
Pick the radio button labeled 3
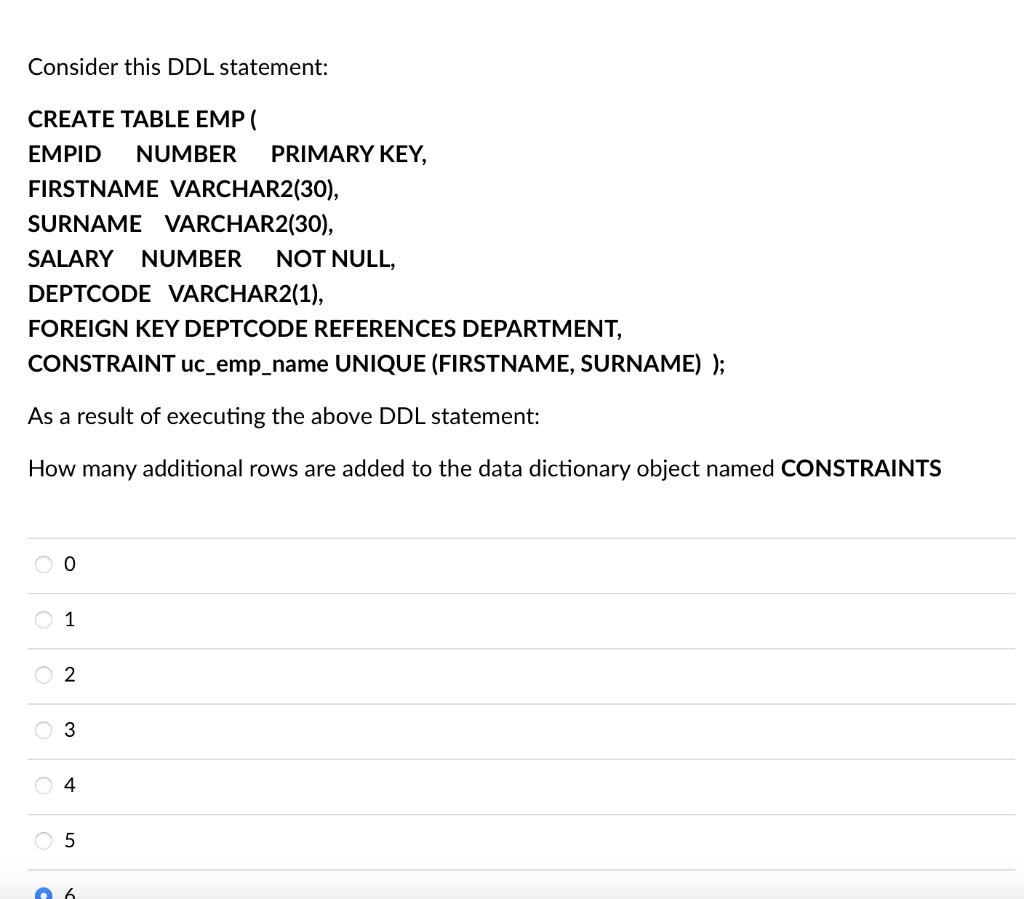(x=42, y=730)
